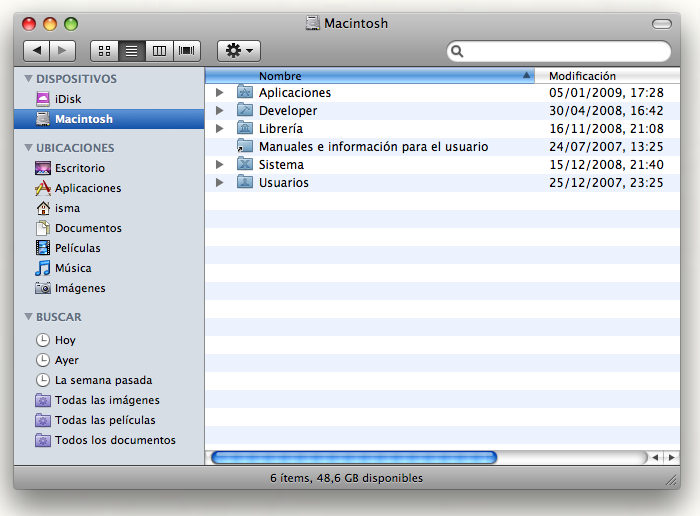This screenshot has height=516, width=700.
Task: Click the window resize grip corner
Action: 671,480
